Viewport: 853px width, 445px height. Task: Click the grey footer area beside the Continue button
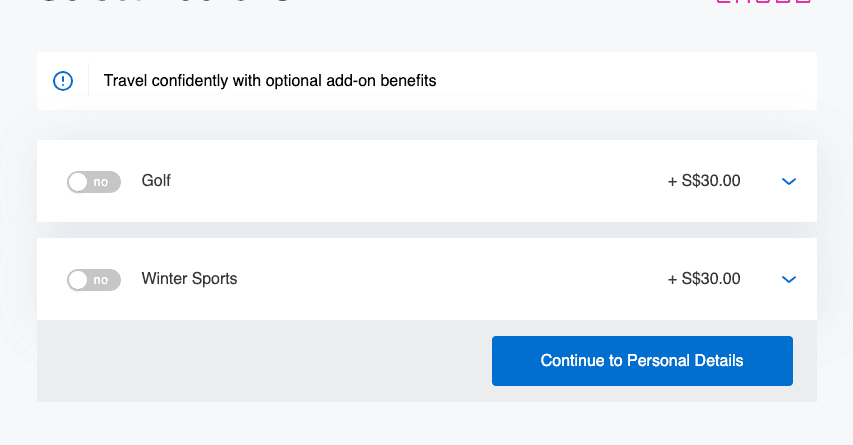pos(264,361)
